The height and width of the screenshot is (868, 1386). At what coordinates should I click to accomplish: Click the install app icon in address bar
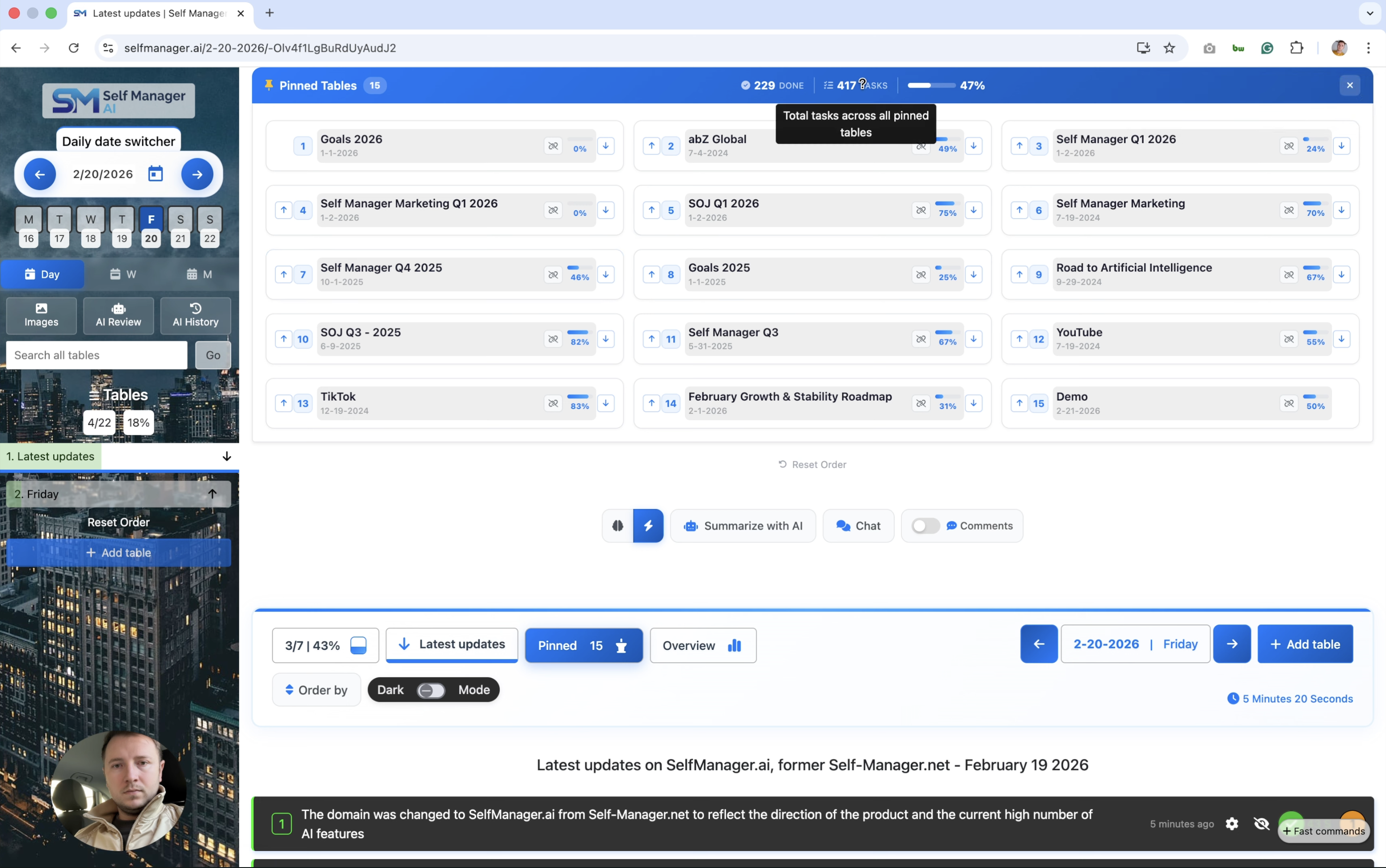point(1143,48)
